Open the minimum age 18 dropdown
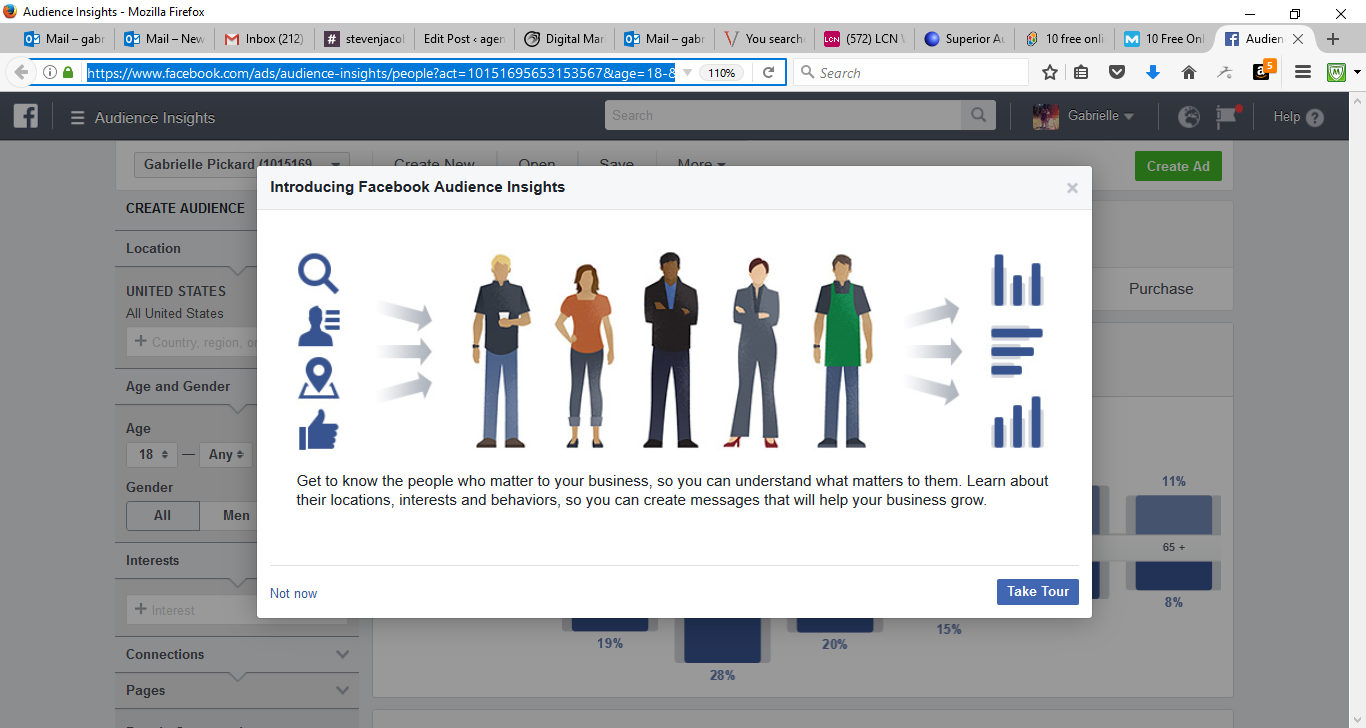 [152, 454]
